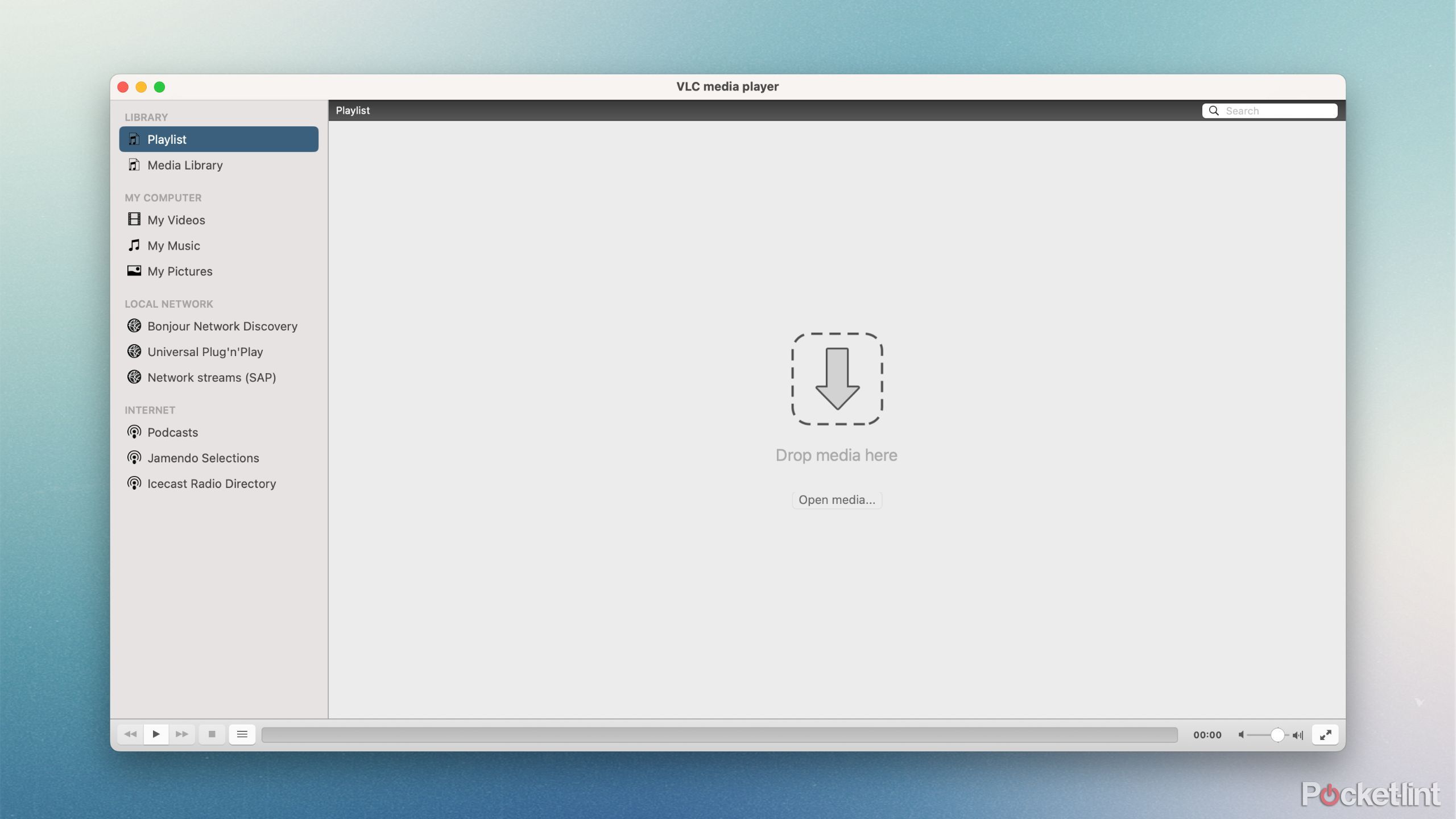Select Podcasts under Internet section
Image resolution: width=1456 pixels, height=819 pixels.
172,432
